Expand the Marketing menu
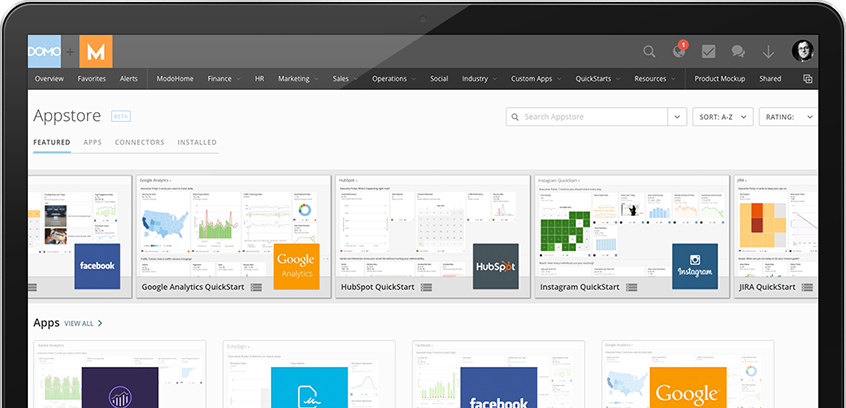The width and height of the screenshot is (846, 408). 298,79
